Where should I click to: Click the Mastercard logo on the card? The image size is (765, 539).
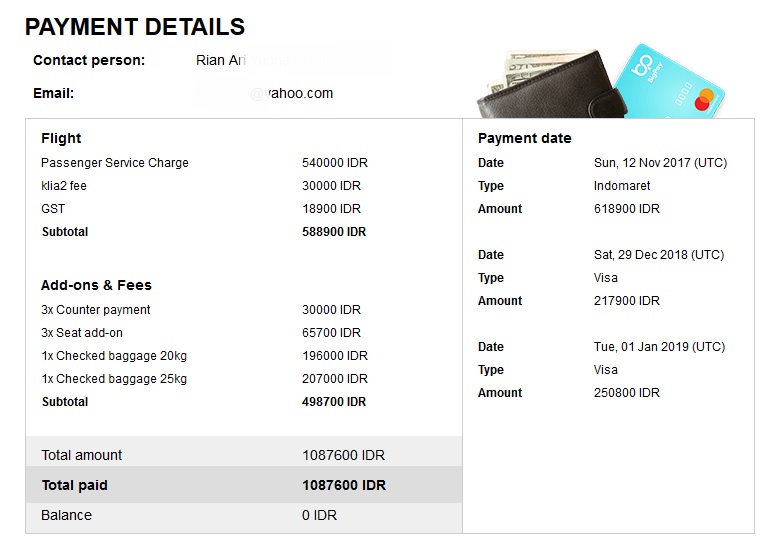pyautogui.click(x=704, y=97)
